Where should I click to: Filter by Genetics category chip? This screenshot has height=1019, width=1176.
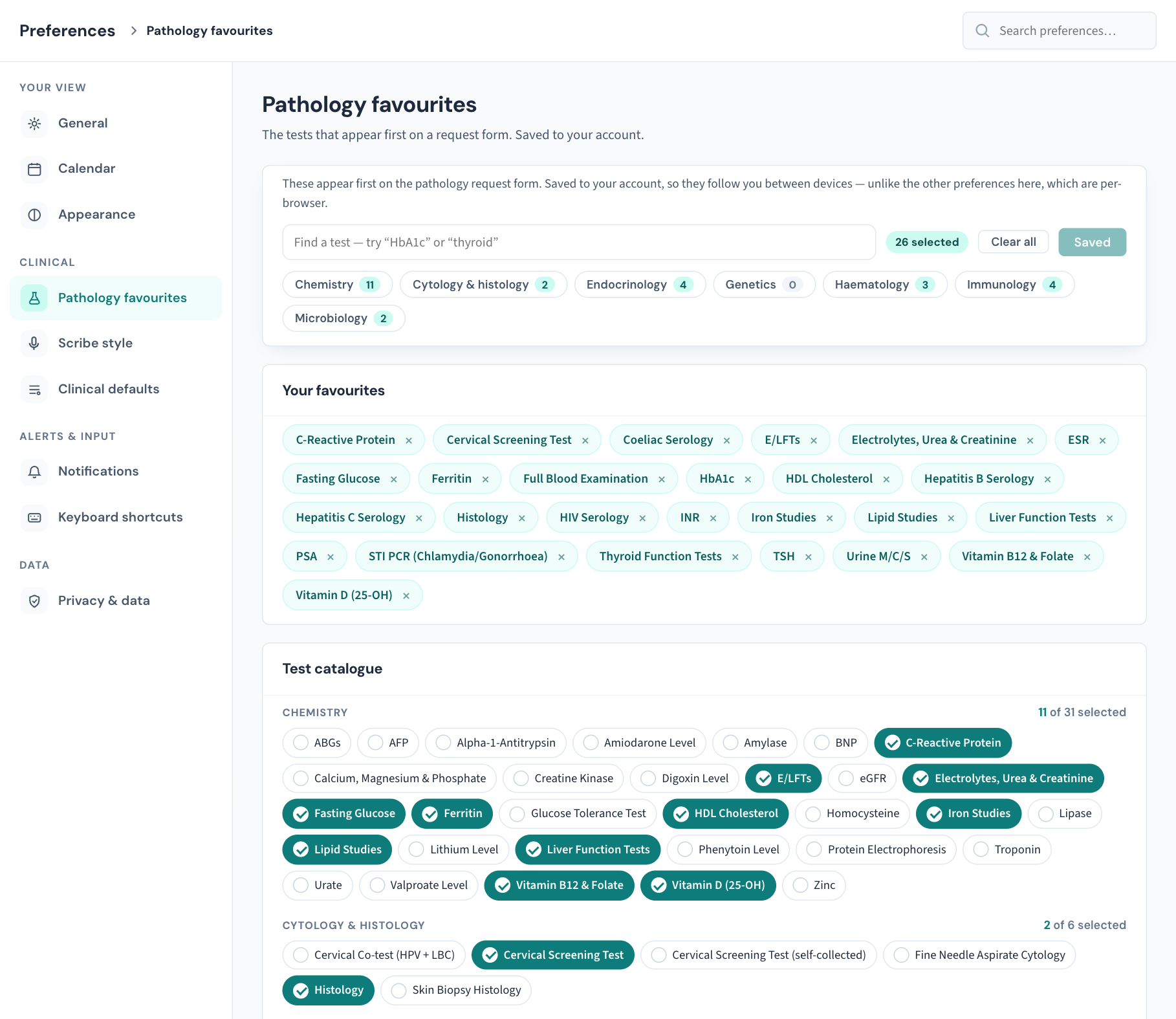(764, 285)
